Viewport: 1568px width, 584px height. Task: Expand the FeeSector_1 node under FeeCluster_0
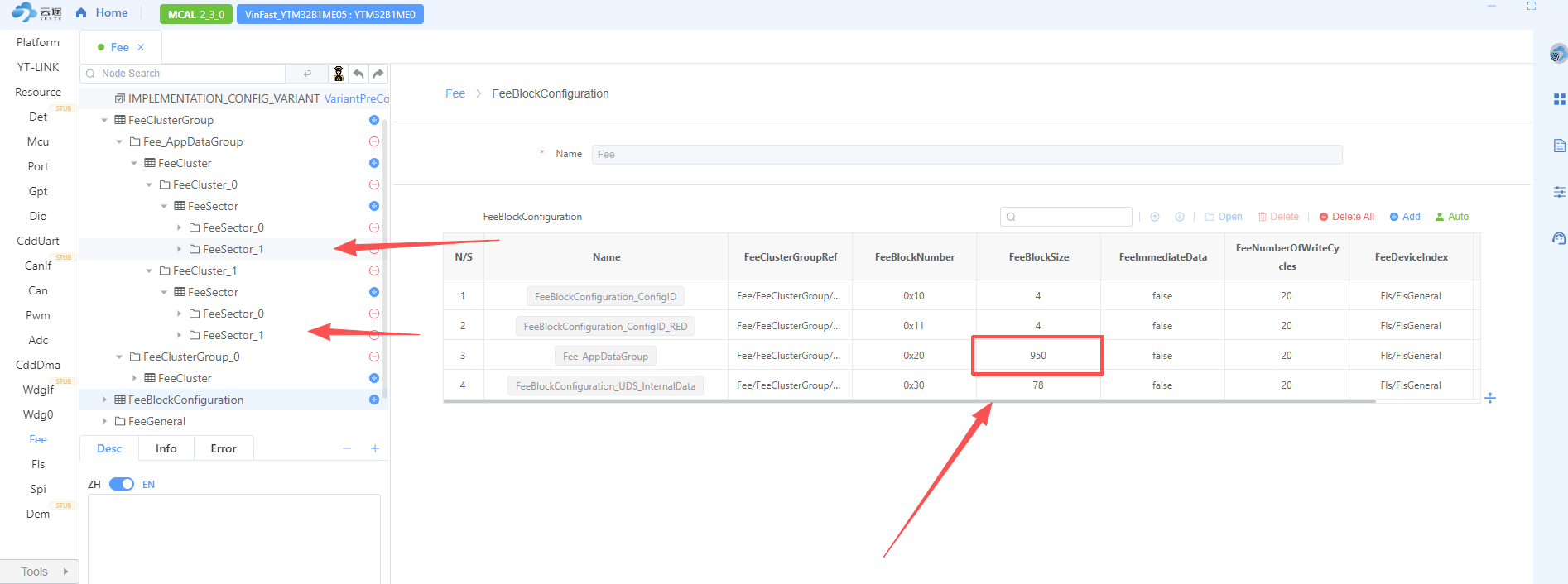pos(180,249)
